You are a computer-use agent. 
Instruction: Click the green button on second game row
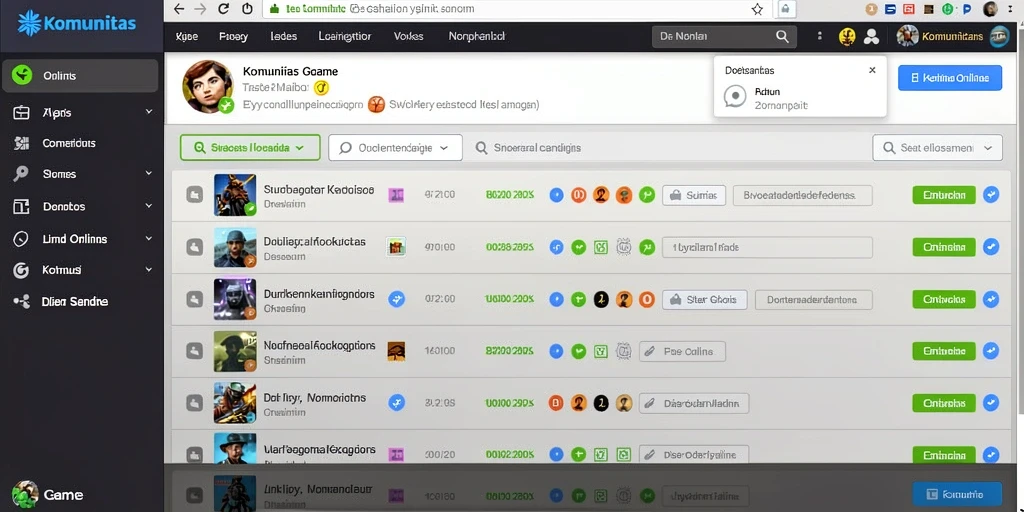point(944,247)
